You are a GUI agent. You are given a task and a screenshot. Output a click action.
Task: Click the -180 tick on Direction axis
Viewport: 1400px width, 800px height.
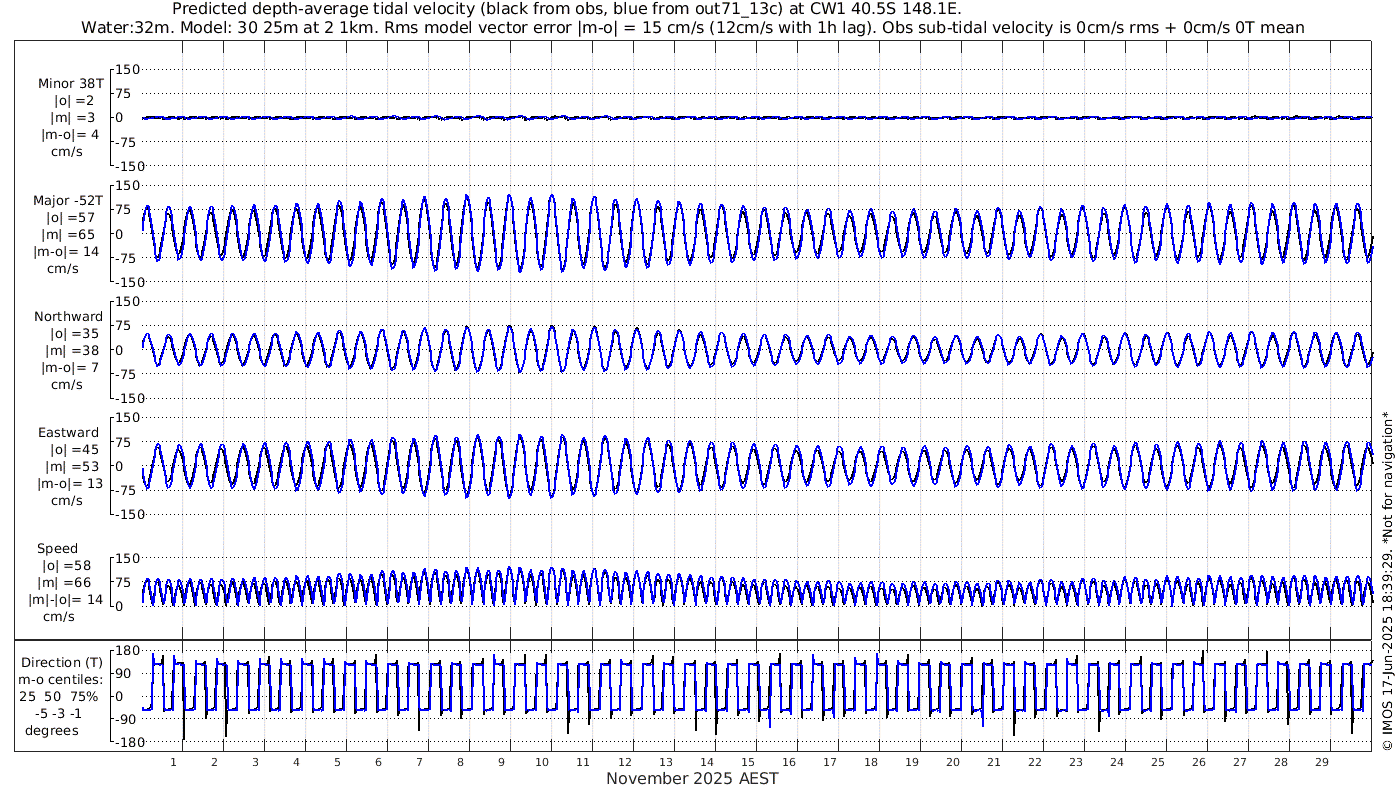(x=120, y=743)
